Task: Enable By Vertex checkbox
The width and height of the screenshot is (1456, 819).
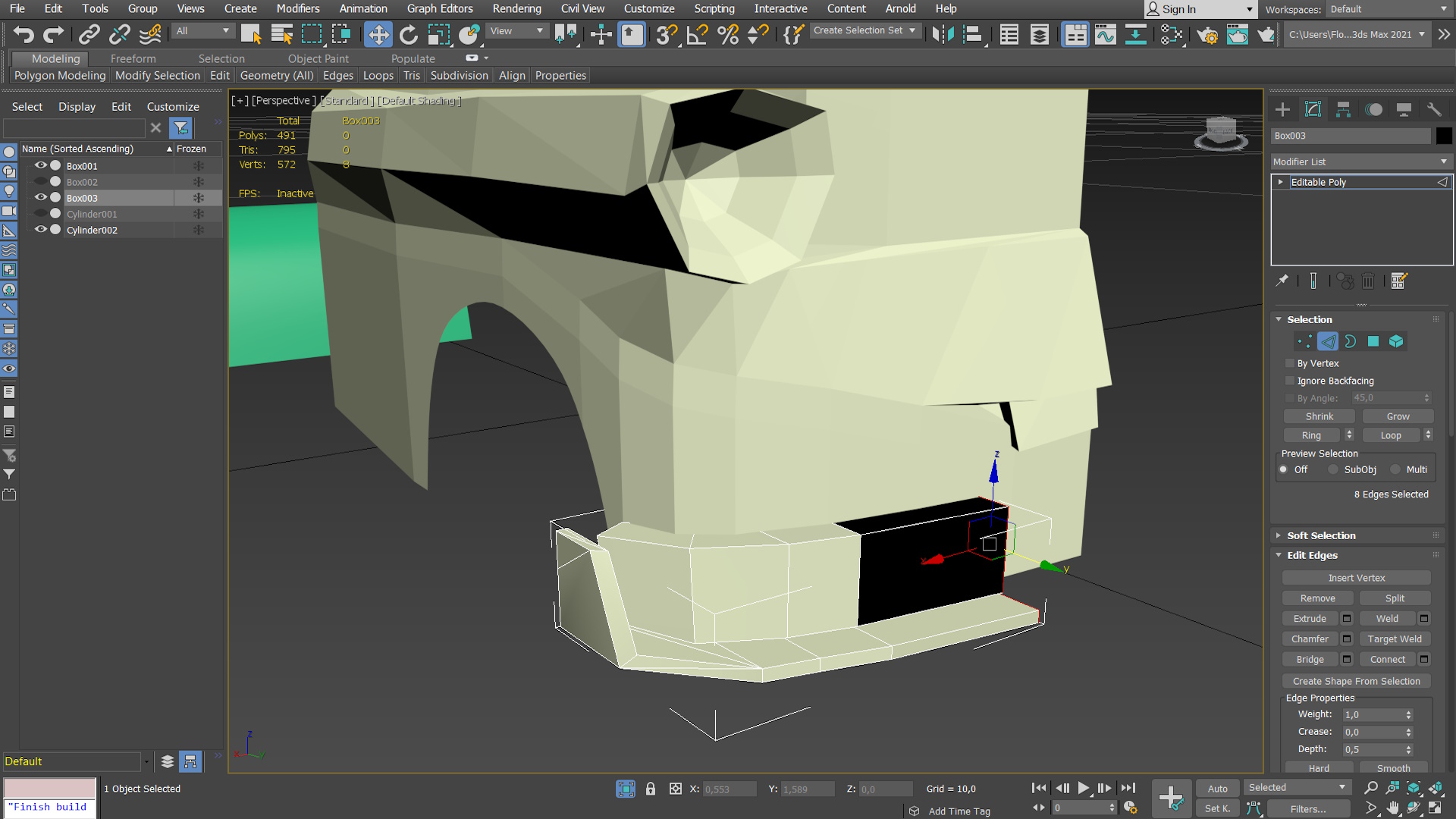Action: point(1290,363)
